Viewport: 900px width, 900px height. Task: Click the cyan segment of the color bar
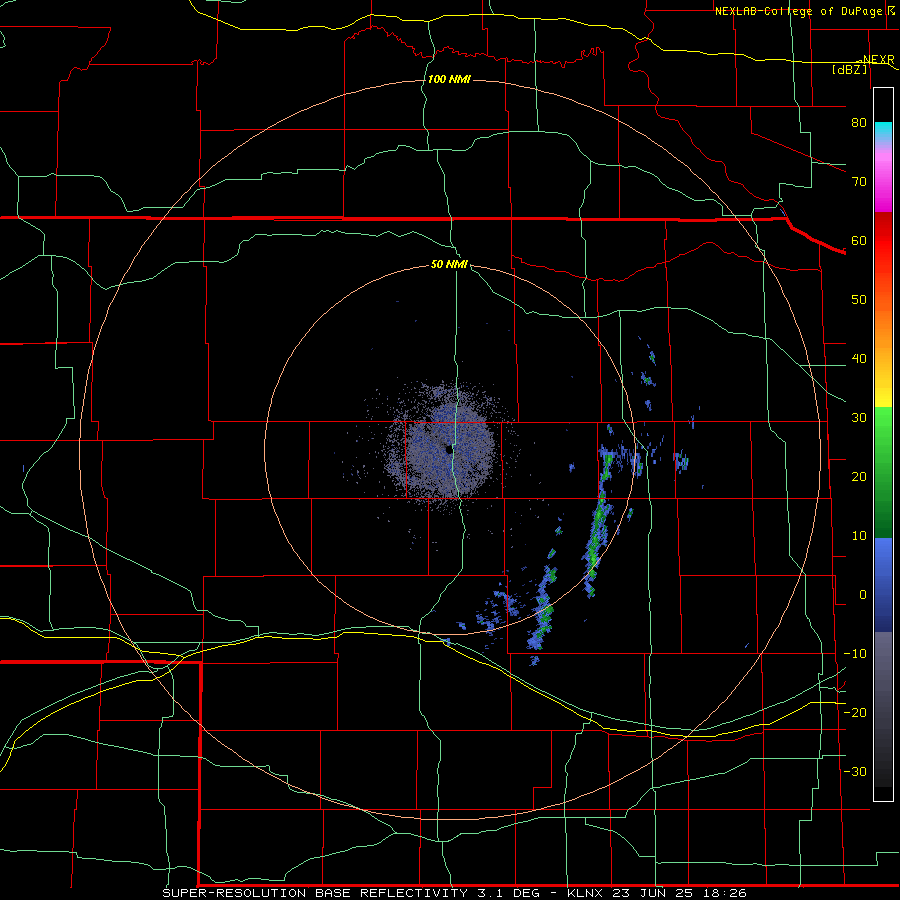pyautogui.click(x=883, y=132)
